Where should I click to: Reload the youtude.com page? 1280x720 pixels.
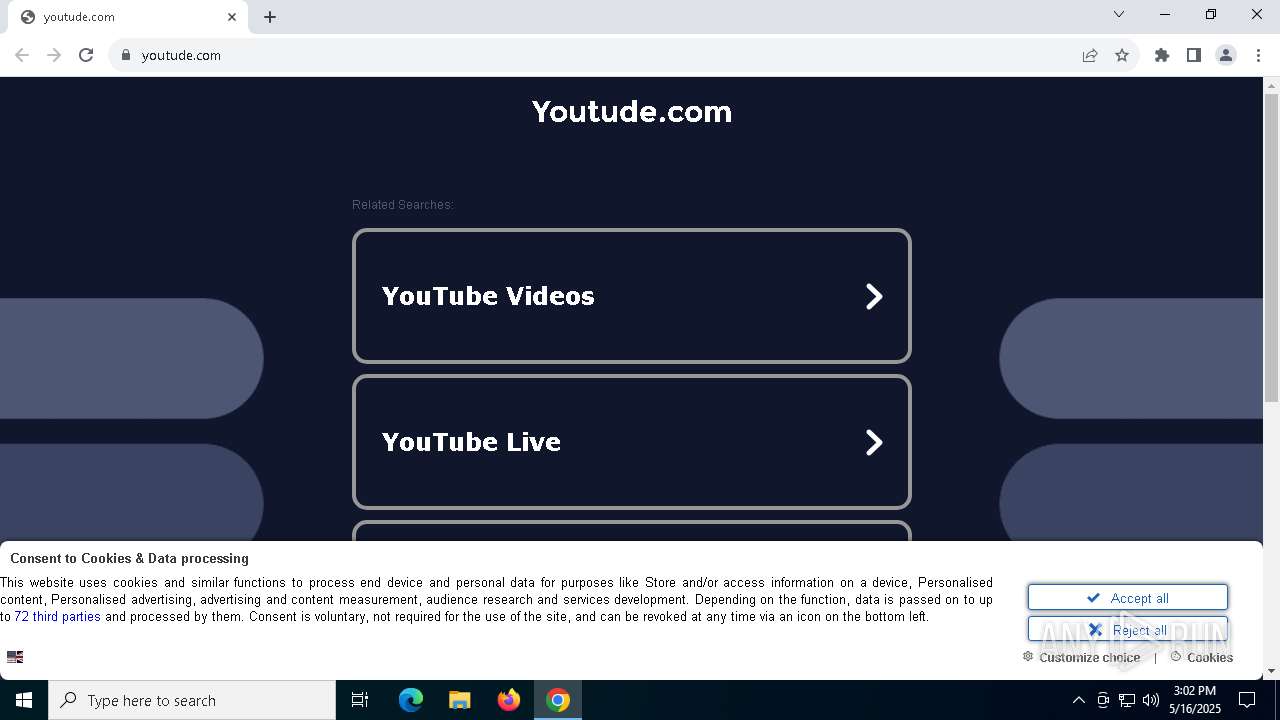[x=86, y=55]
